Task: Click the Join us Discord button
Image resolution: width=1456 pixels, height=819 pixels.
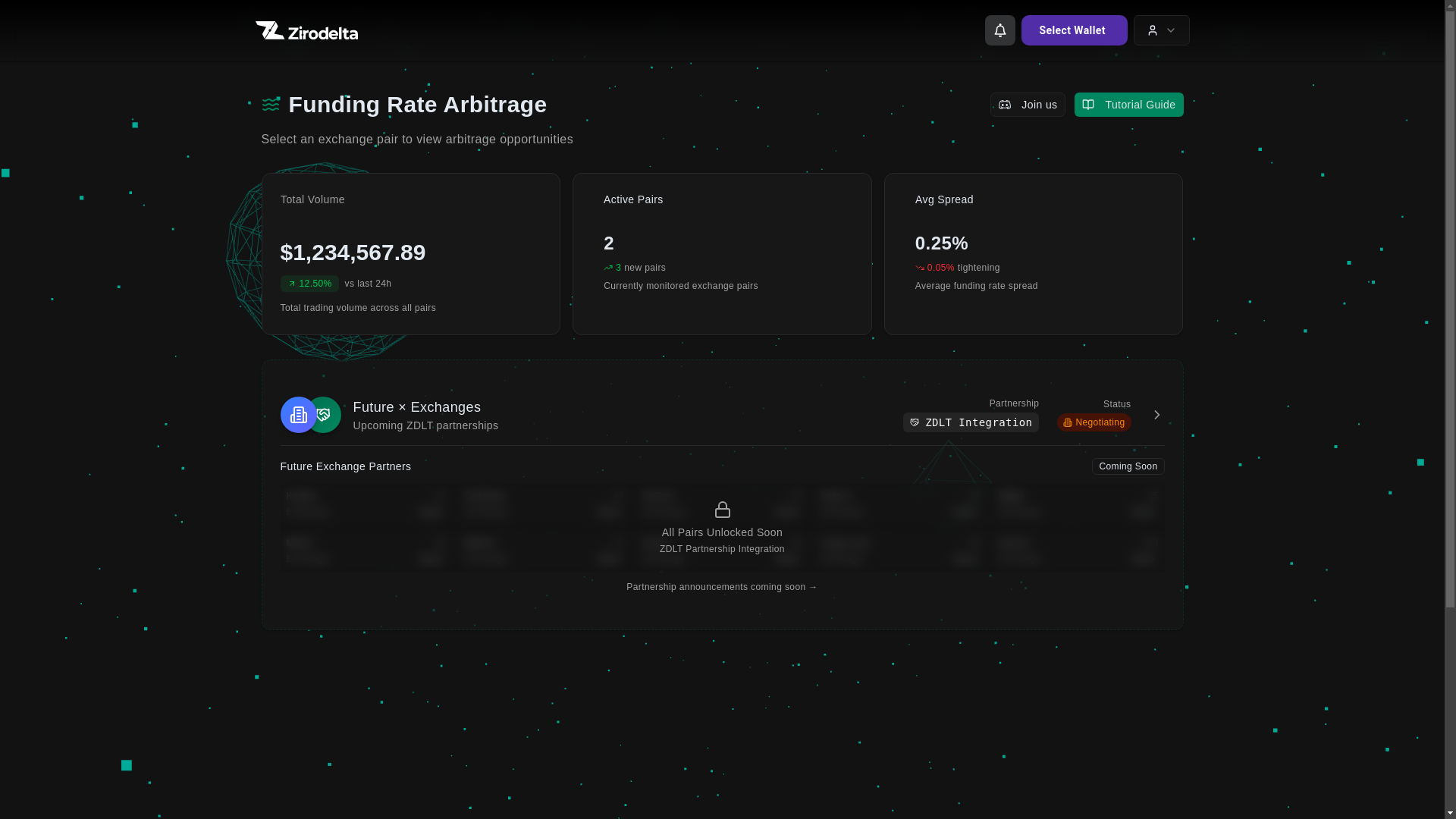Action: pyautogui.click(x=1028, y=105)
